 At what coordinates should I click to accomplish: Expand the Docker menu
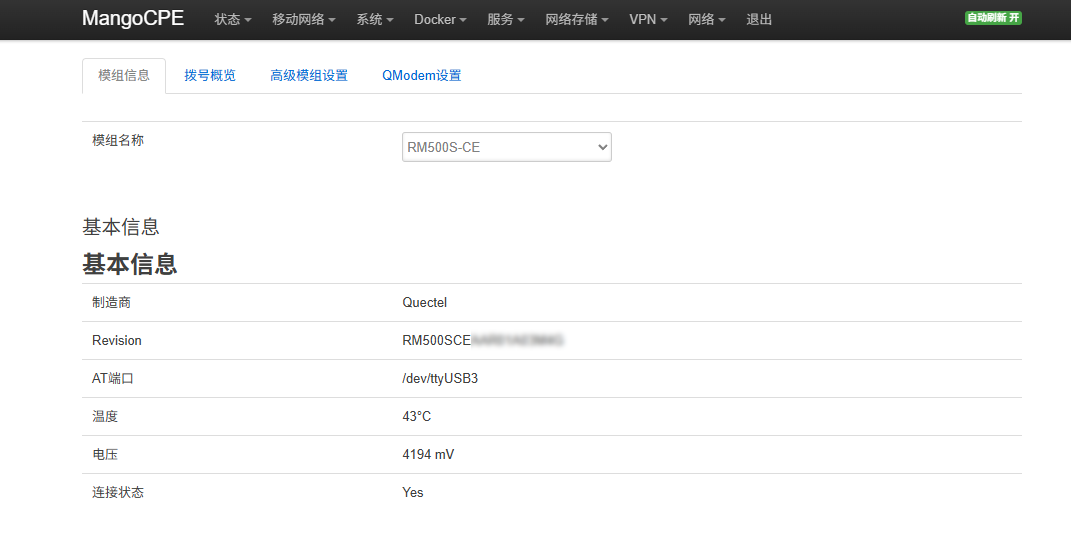[x=440, y=20]
